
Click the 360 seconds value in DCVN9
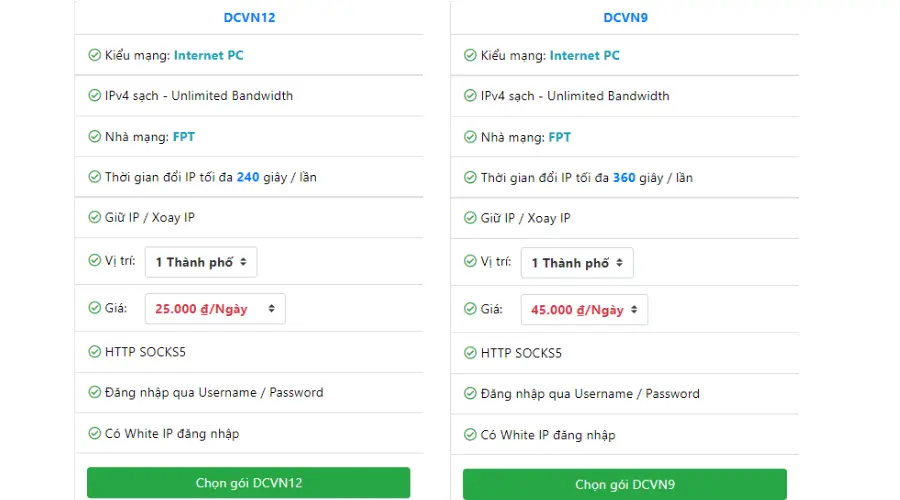click(624, 178)
